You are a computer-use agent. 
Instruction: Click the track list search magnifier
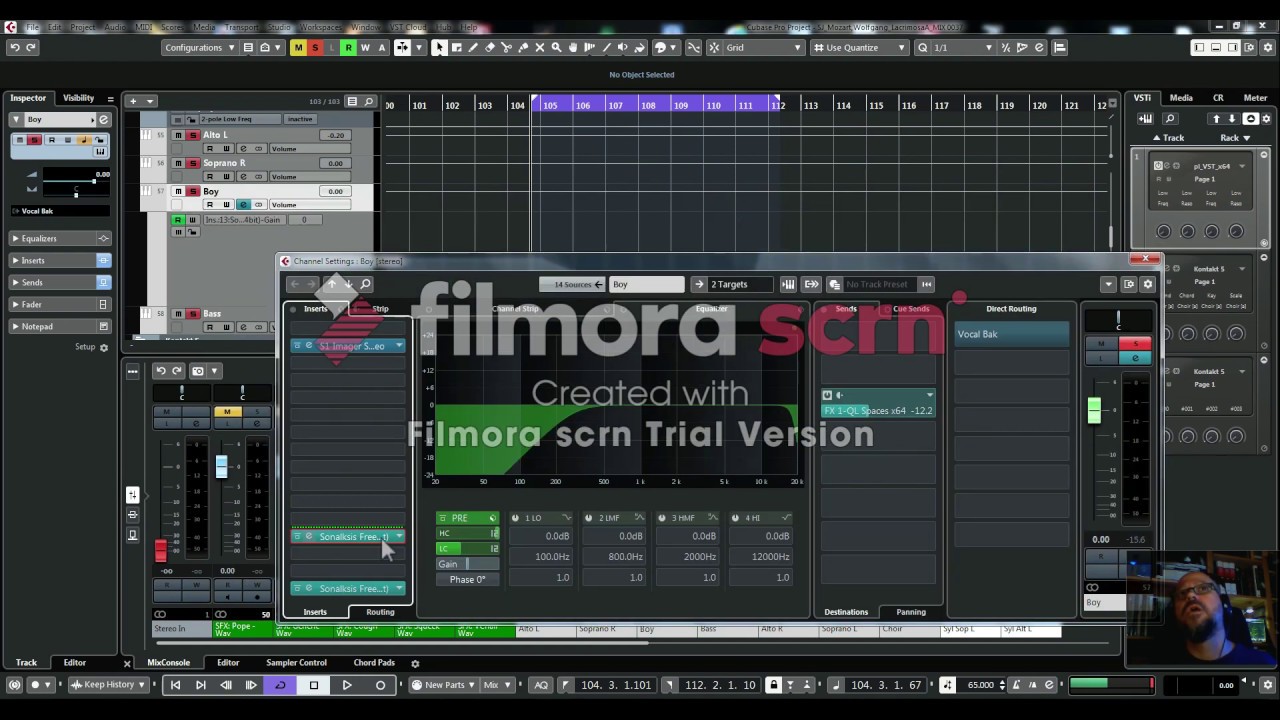[369, 101]
